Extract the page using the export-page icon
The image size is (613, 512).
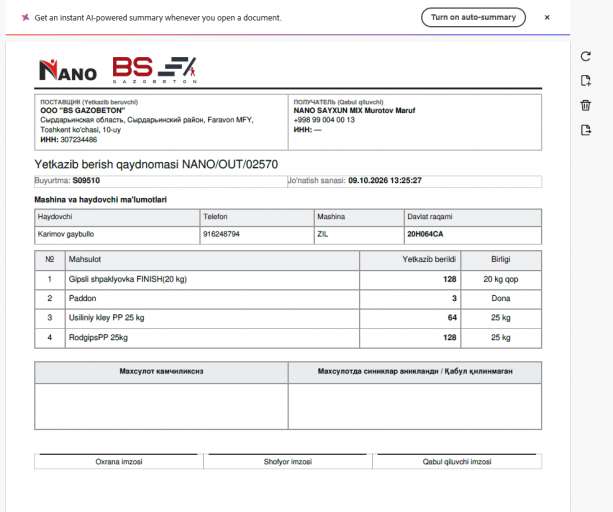pyautogui.click(x=585, y=130)
